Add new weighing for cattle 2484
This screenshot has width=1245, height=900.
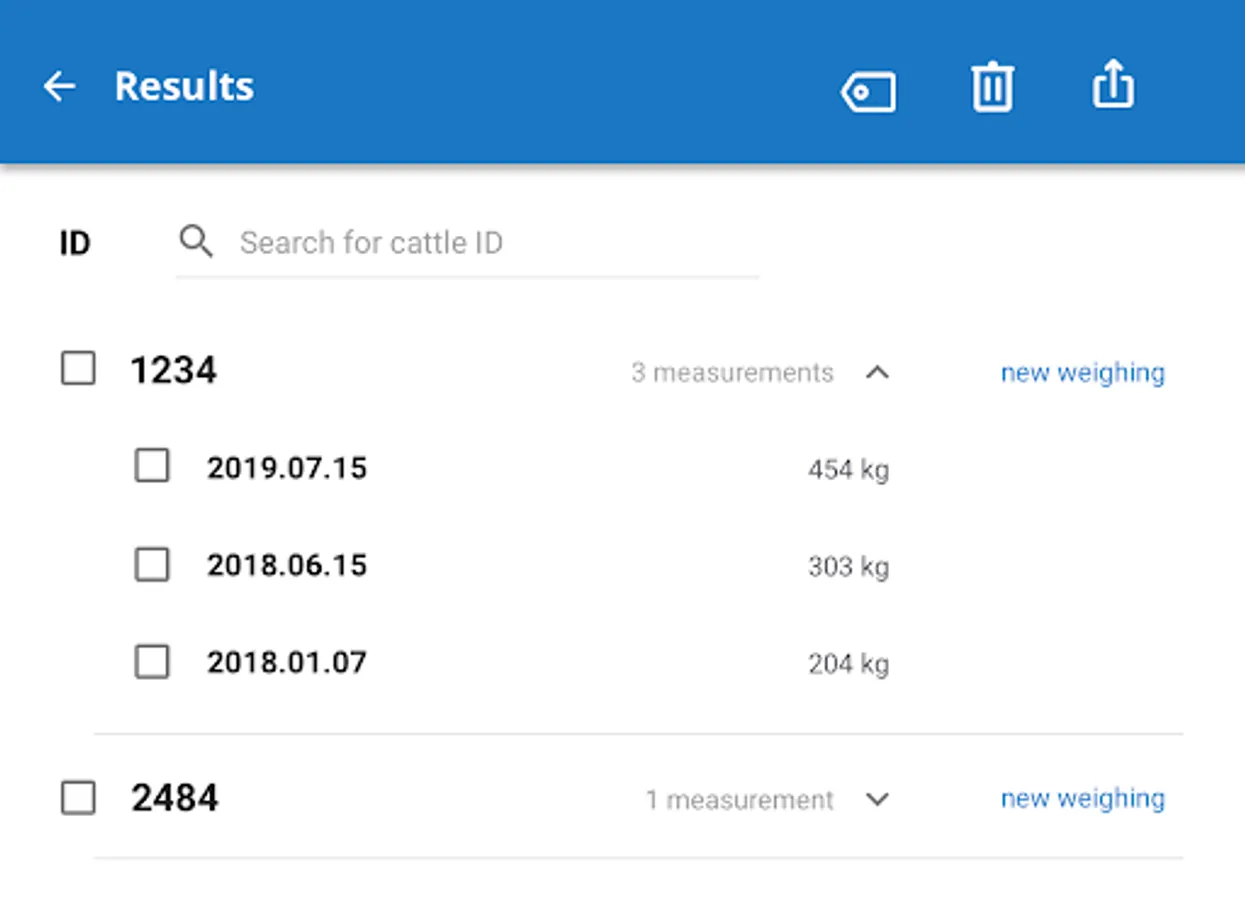(x=1082, y=799)
